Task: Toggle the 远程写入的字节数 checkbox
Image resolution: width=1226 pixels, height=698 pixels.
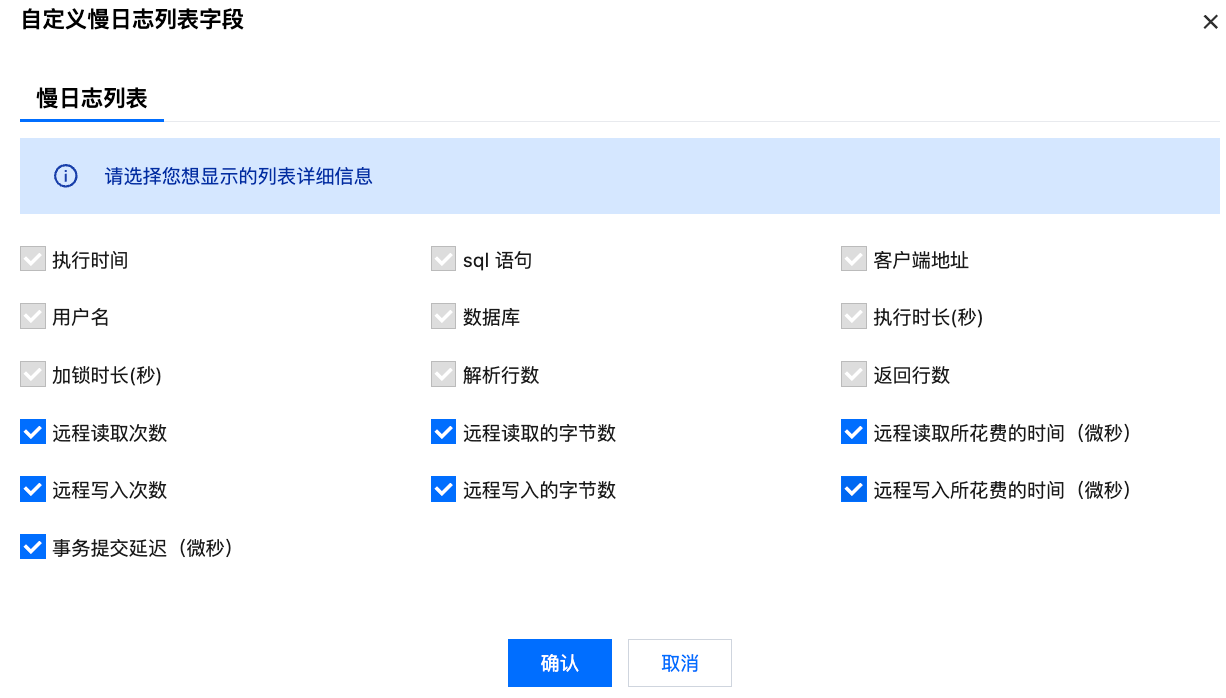Action: 444,490
